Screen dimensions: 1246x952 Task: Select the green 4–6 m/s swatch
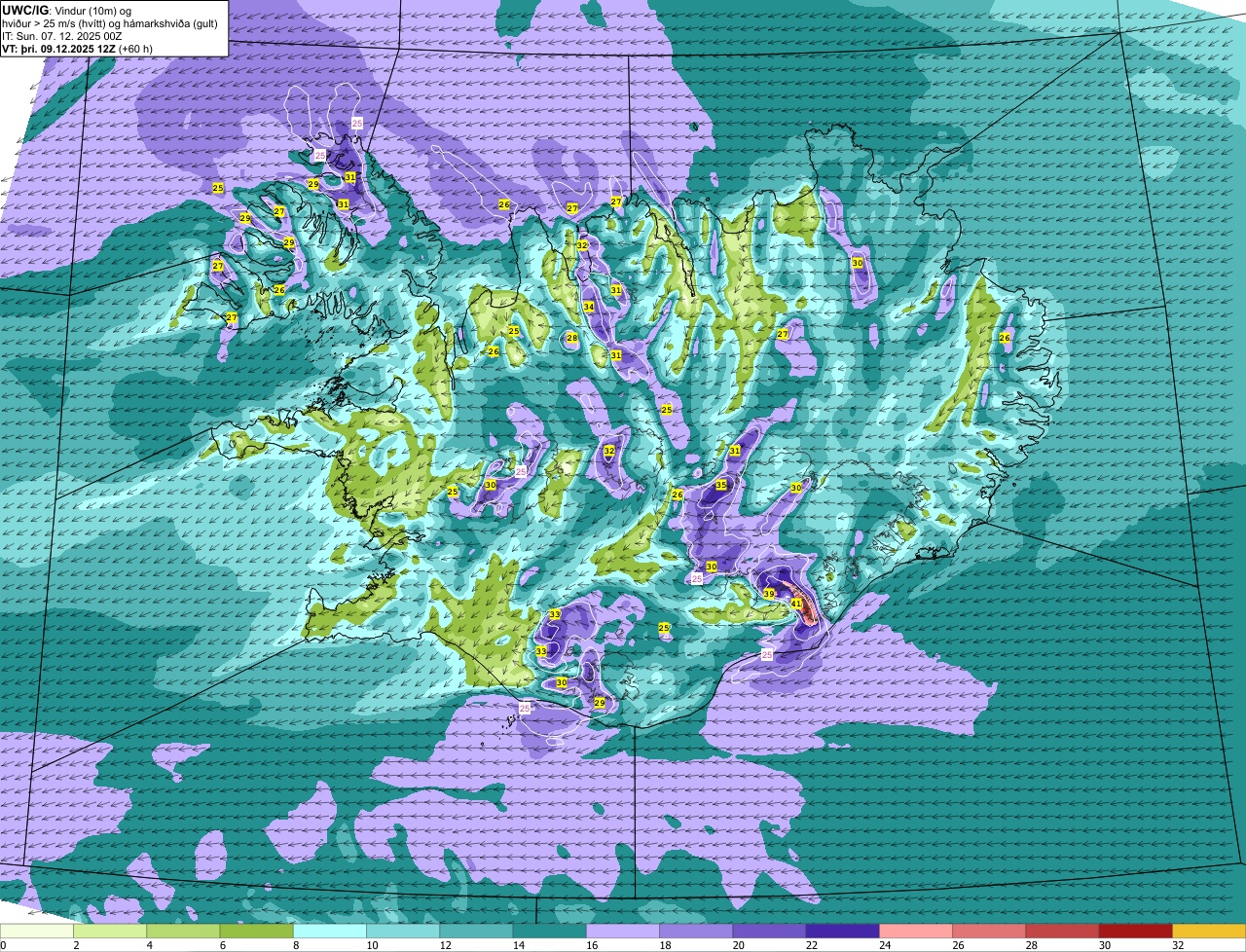(x=183, y=931)
